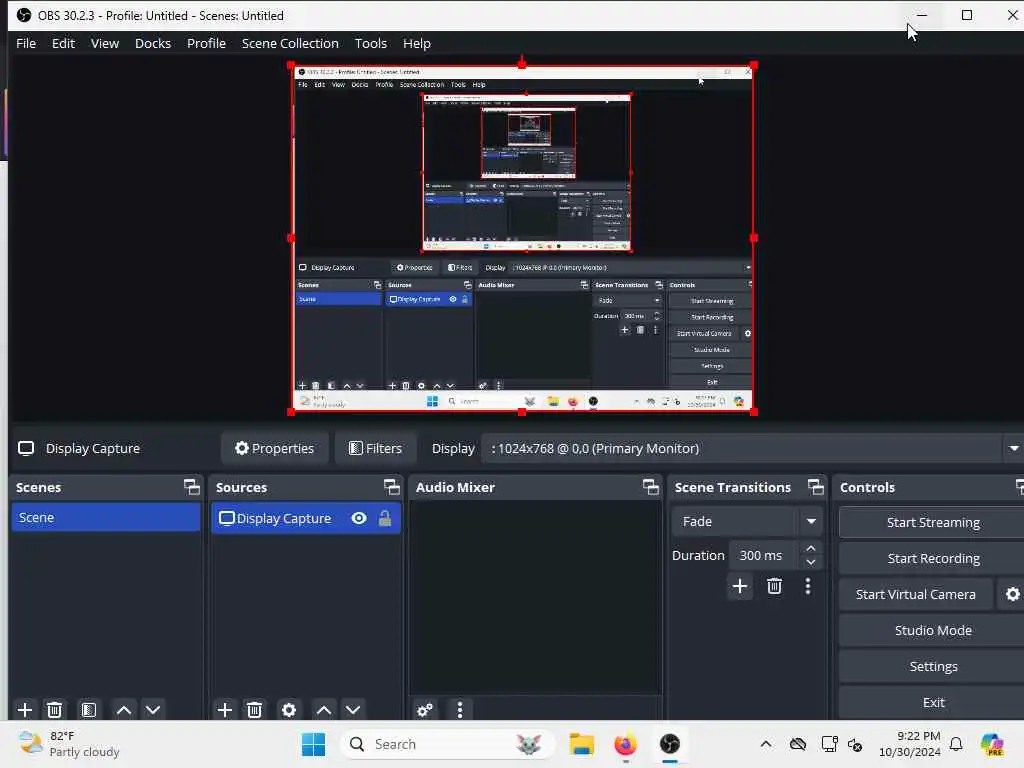Open source Filters button in toolbar
This screenshot has height=768, width=1024.
pos(376,449)
